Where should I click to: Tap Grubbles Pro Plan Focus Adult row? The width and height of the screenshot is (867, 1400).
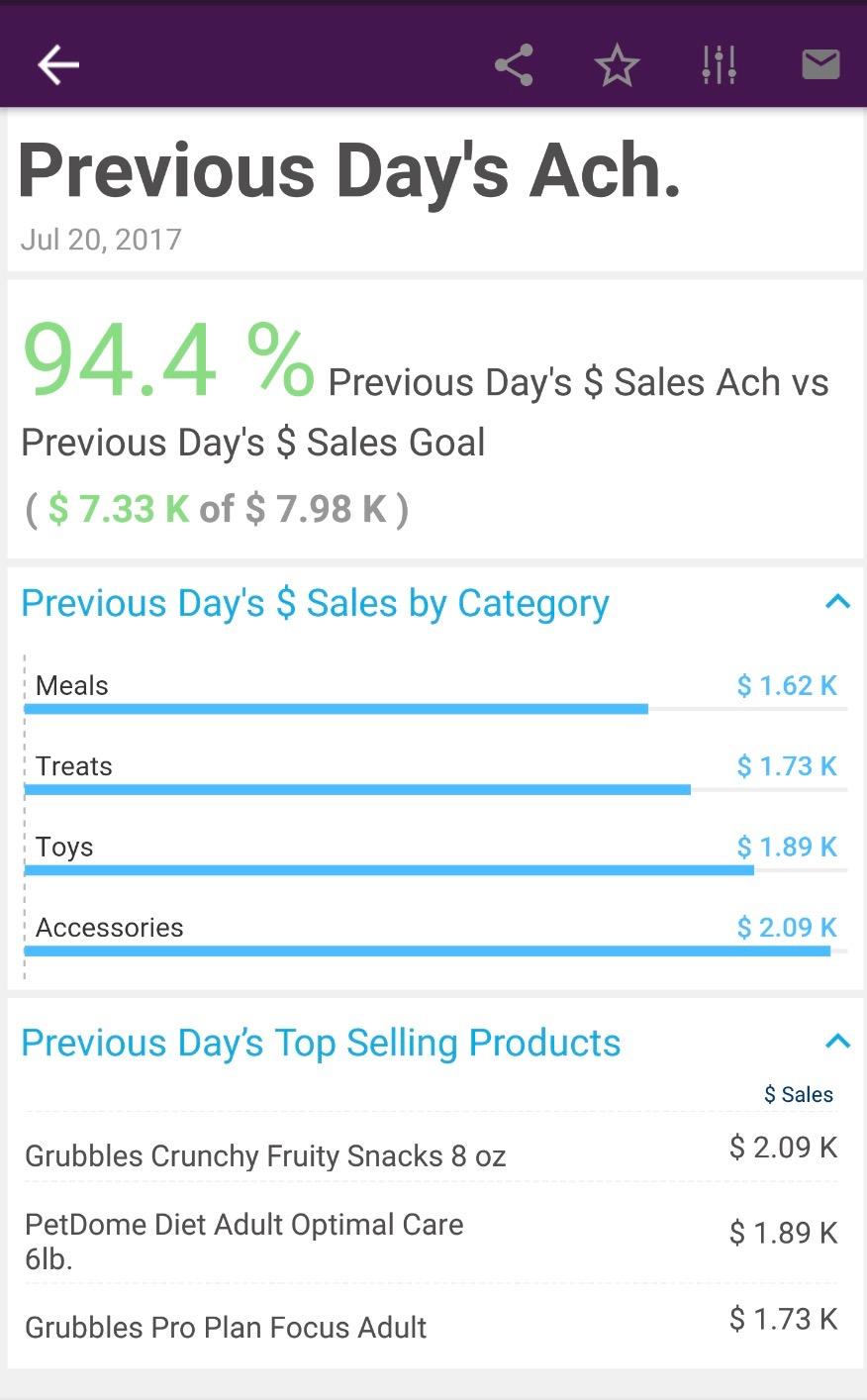(x=226, y=1328)
